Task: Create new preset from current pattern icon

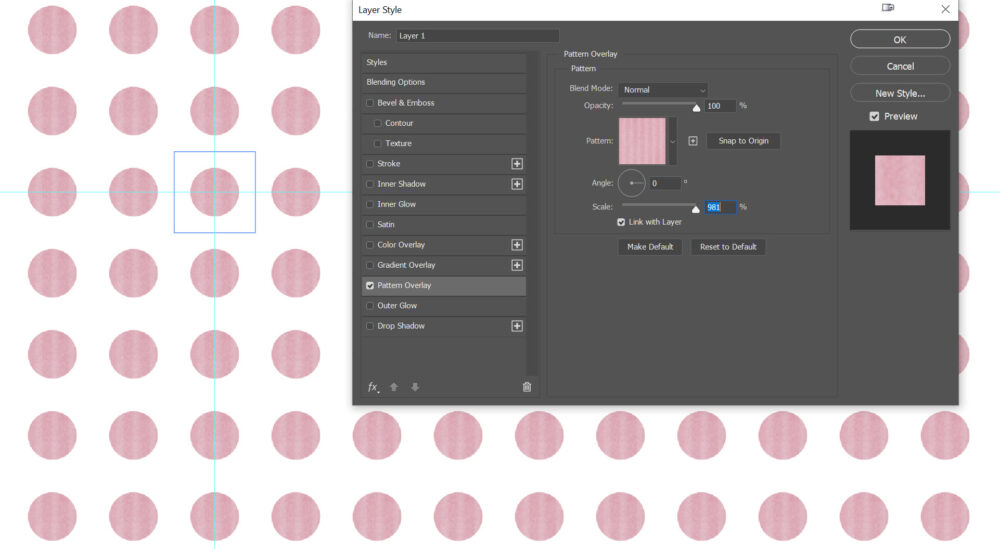Action: [x=693, y=141]
